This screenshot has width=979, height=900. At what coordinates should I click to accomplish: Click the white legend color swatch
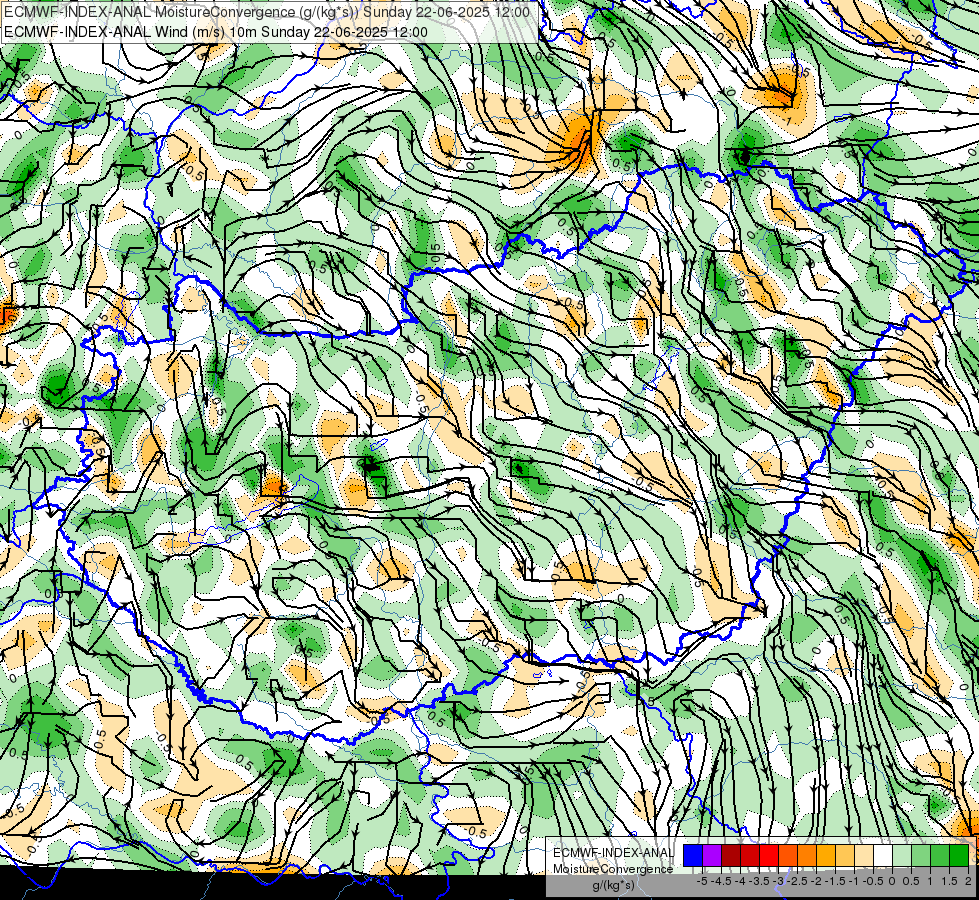click(883, 856)
